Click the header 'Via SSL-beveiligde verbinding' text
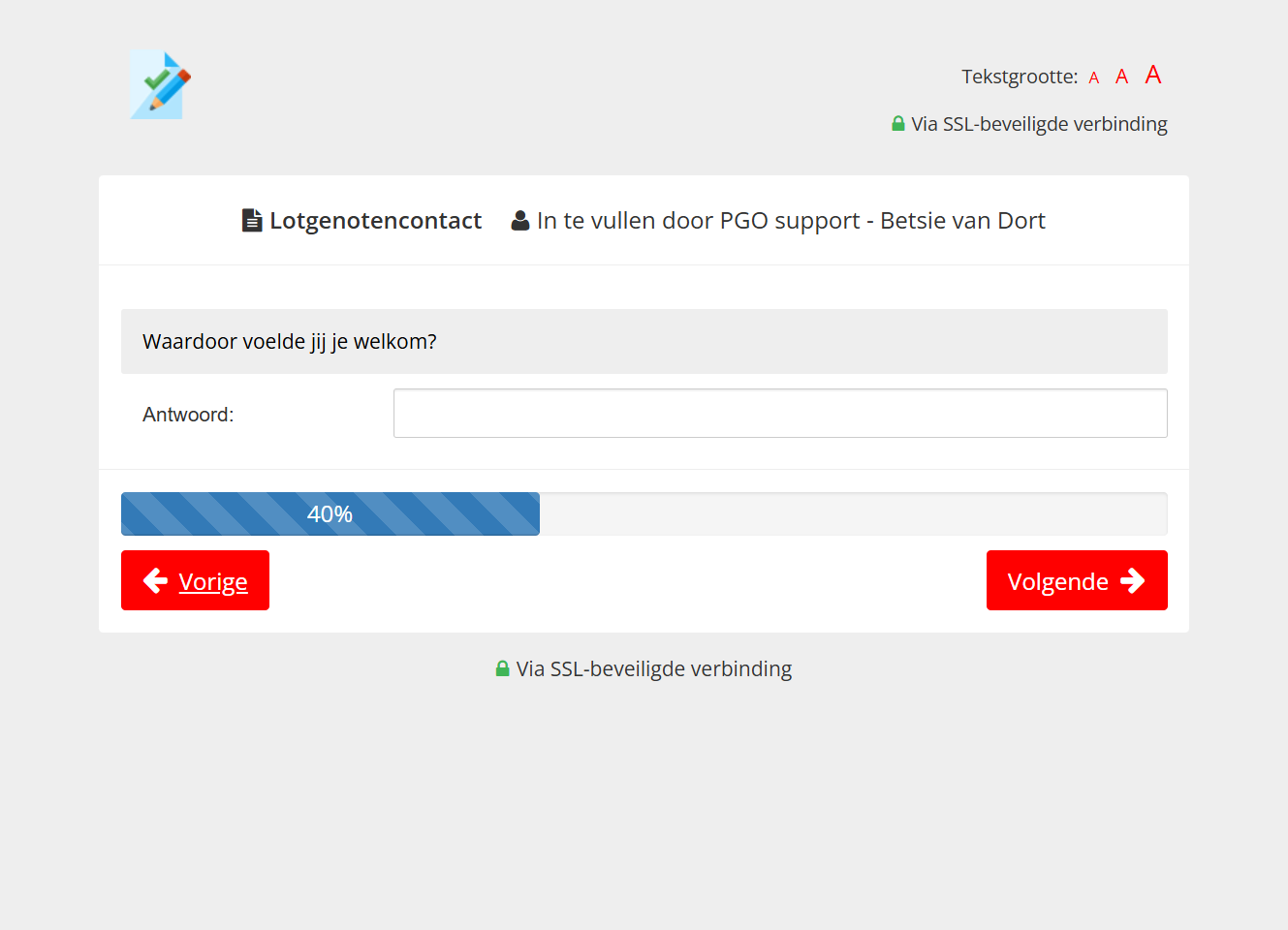The width and height of the screenshot is (1288, 930). pyautogui.click(x=1039, y=124)
